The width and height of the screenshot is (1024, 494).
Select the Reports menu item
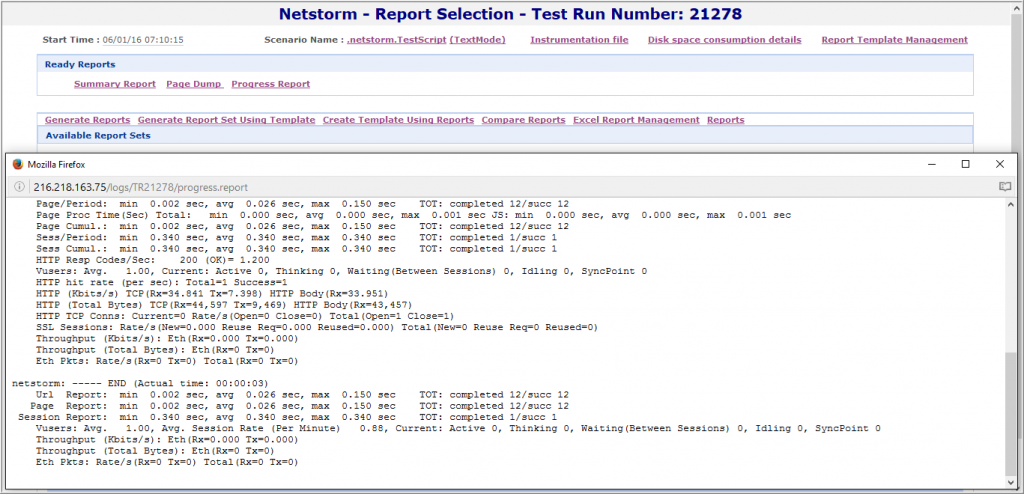(726, 120)
